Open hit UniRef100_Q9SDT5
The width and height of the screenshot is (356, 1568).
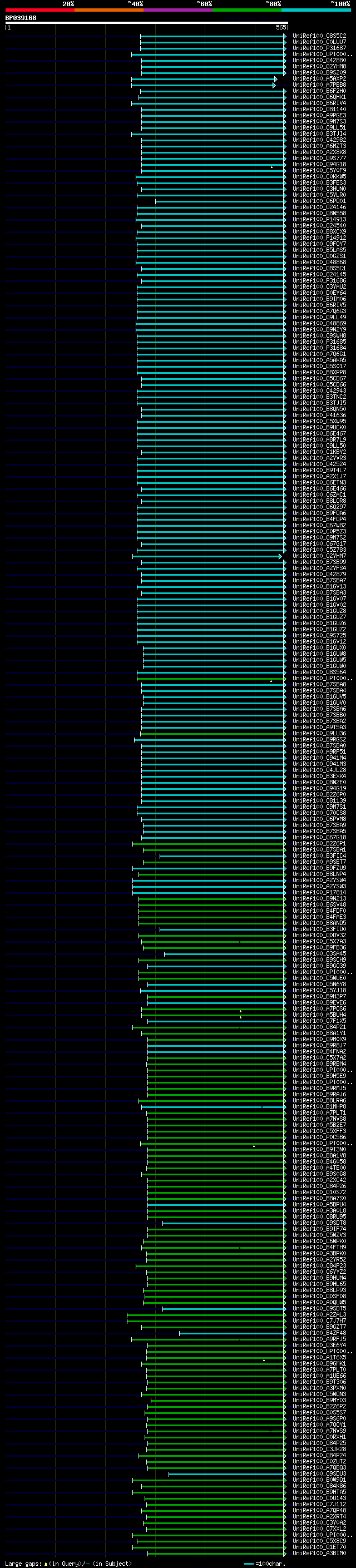click(319, 1308)
